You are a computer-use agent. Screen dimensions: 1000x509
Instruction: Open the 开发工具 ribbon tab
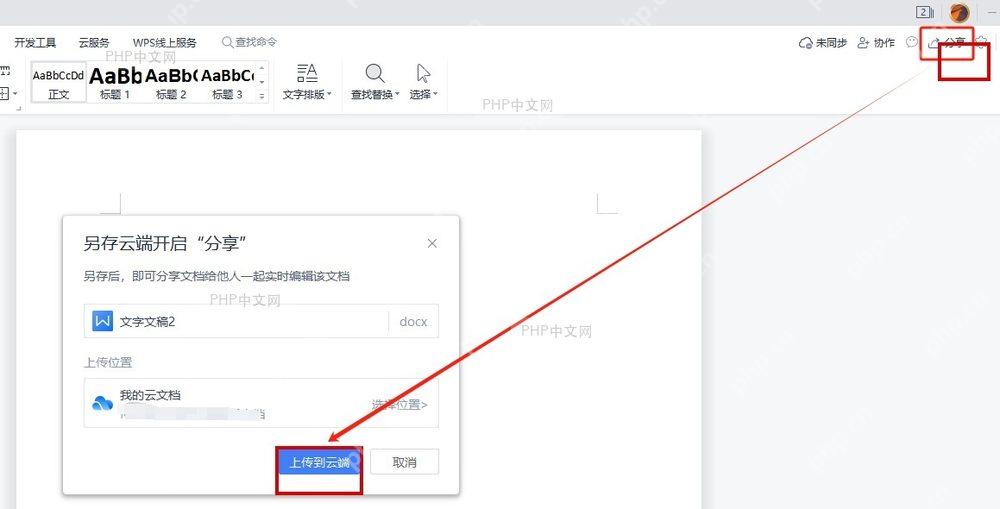pos(35,43)
